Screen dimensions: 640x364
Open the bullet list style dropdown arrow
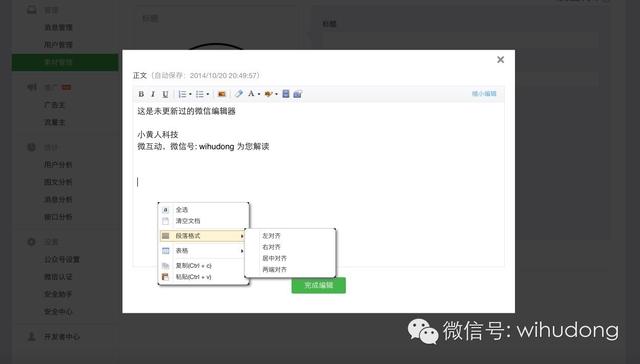click(208, 94)
